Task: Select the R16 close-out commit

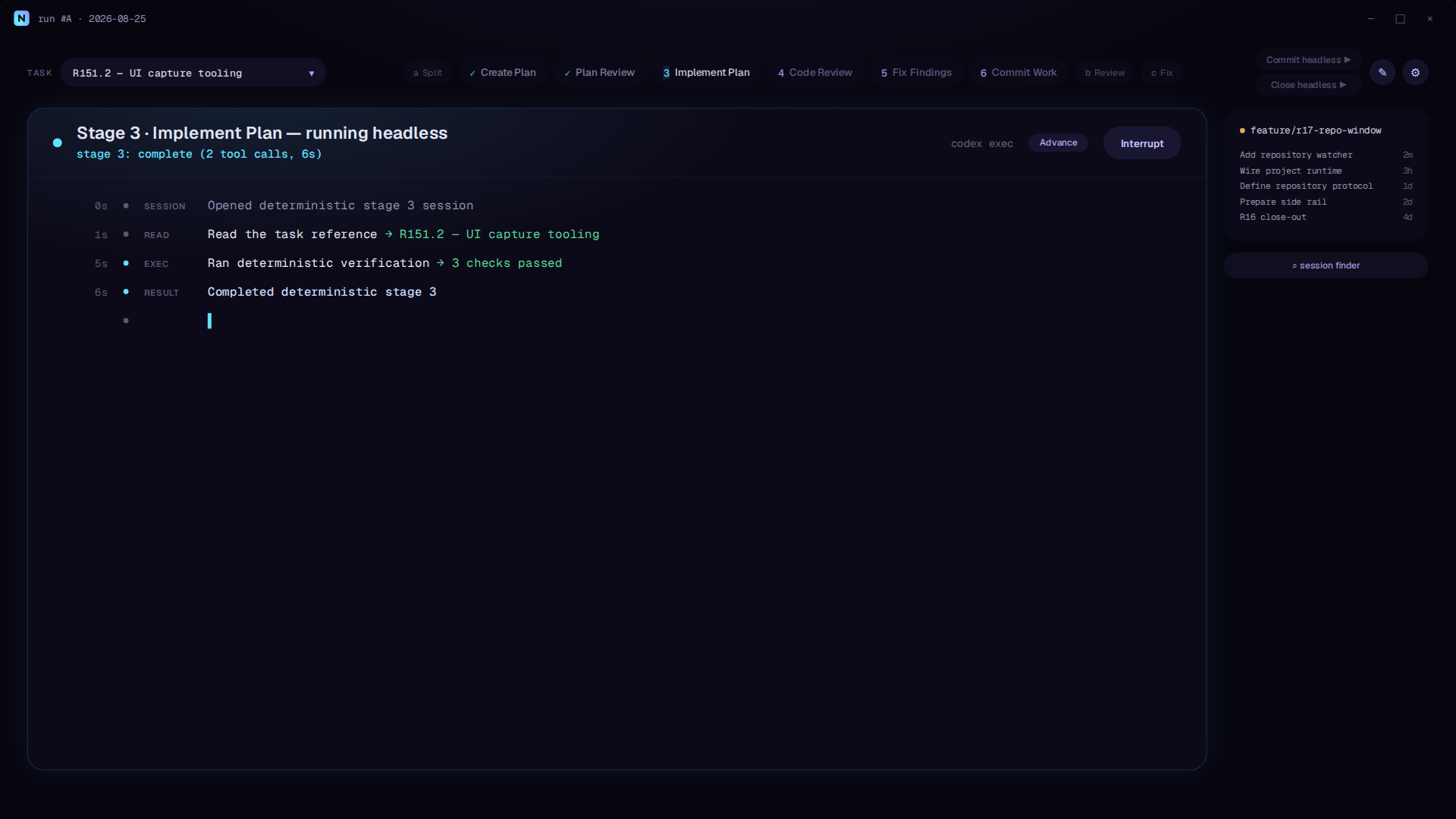Action: 1326,217
